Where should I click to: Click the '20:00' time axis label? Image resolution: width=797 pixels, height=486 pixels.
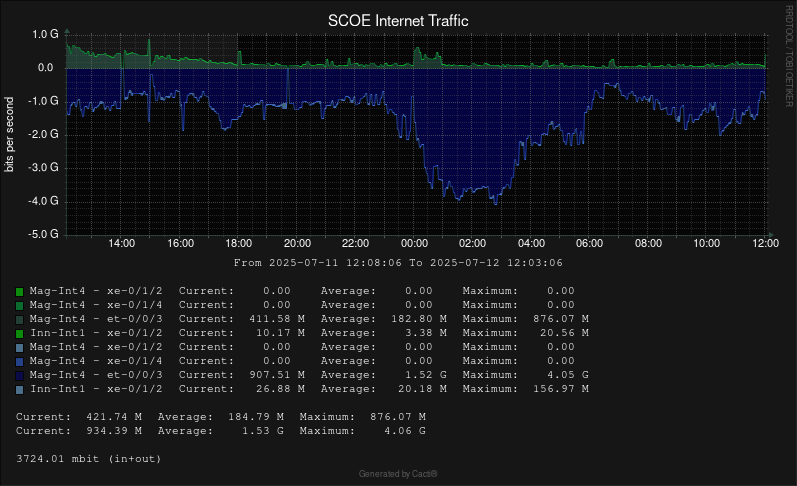297,244
